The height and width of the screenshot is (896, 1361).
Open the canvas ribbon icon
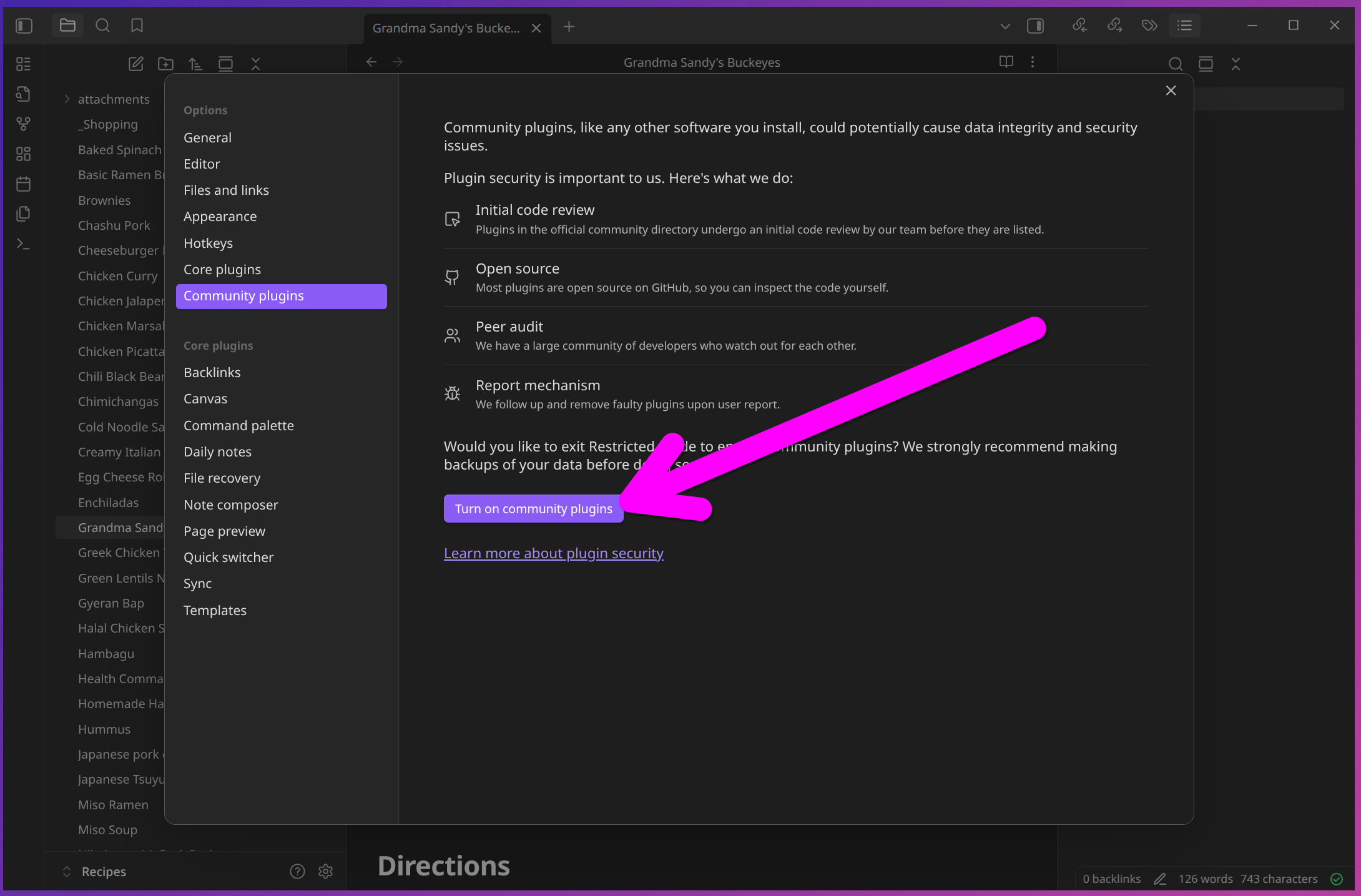tap(23, 154)
